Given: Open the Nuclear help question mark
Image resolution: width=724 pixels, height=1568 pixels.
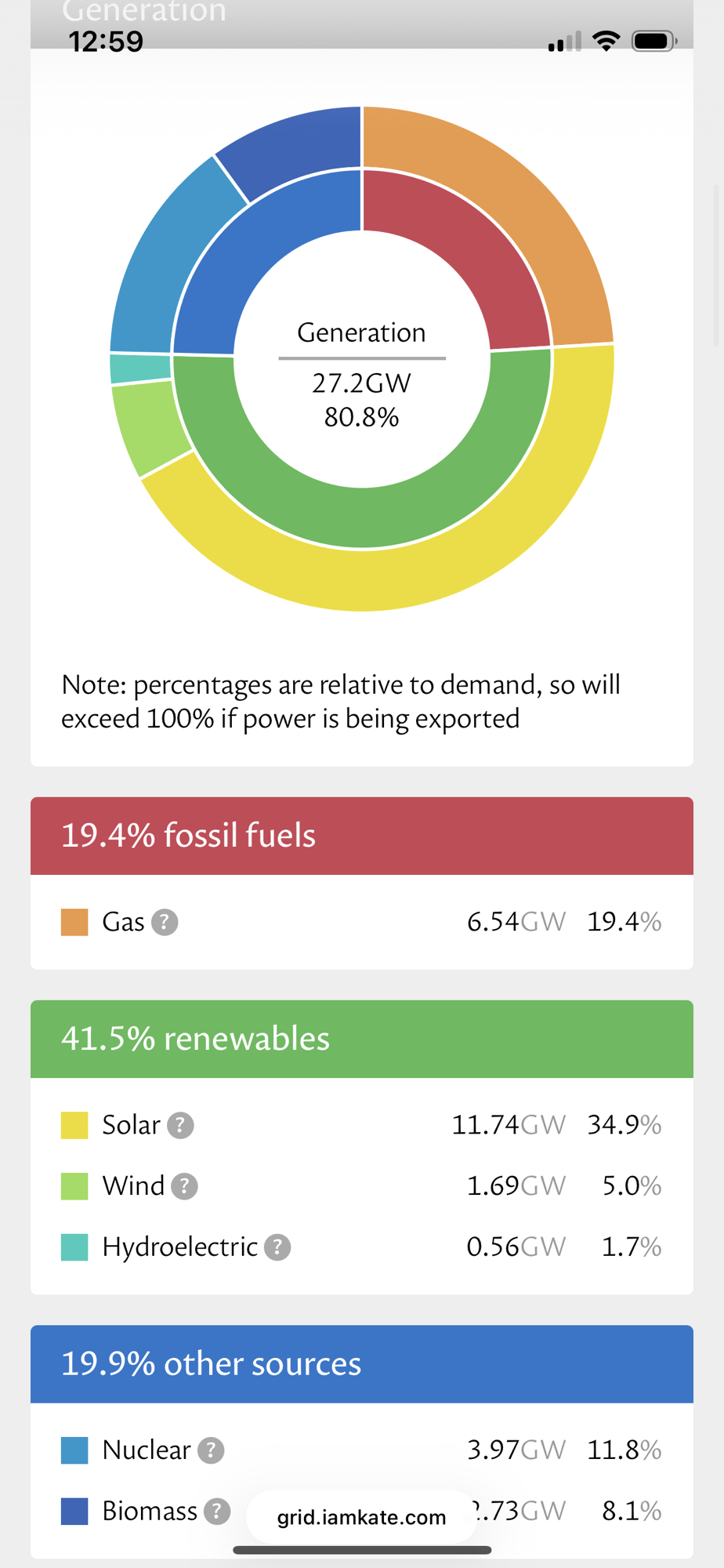Looking at the screenshot, I should click(211, 1450).
